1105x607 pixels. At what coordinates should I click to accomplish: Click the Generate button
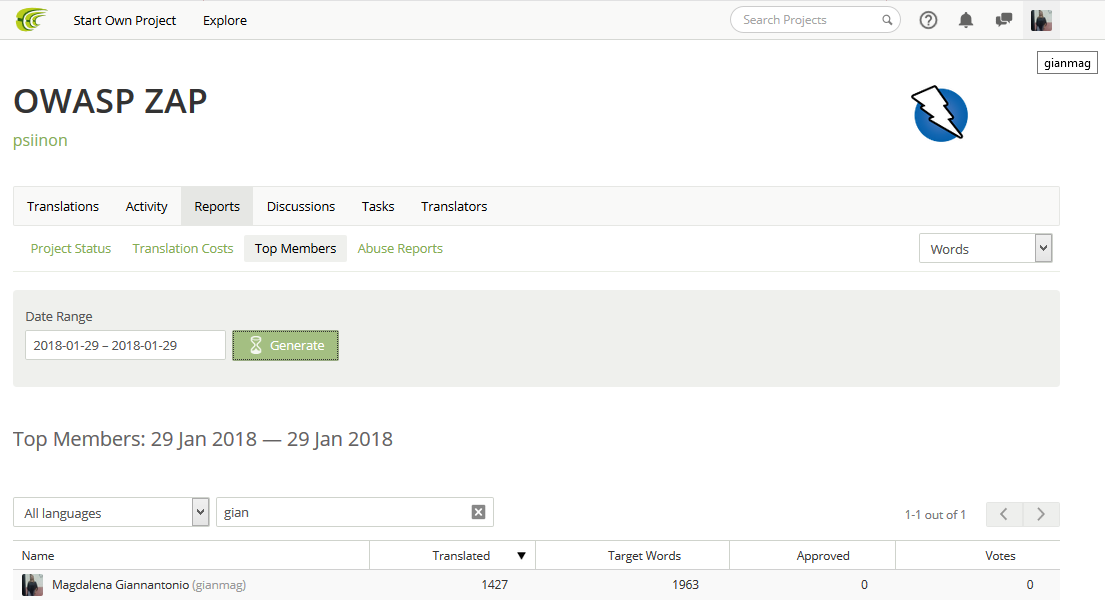[x=285, y=345]
